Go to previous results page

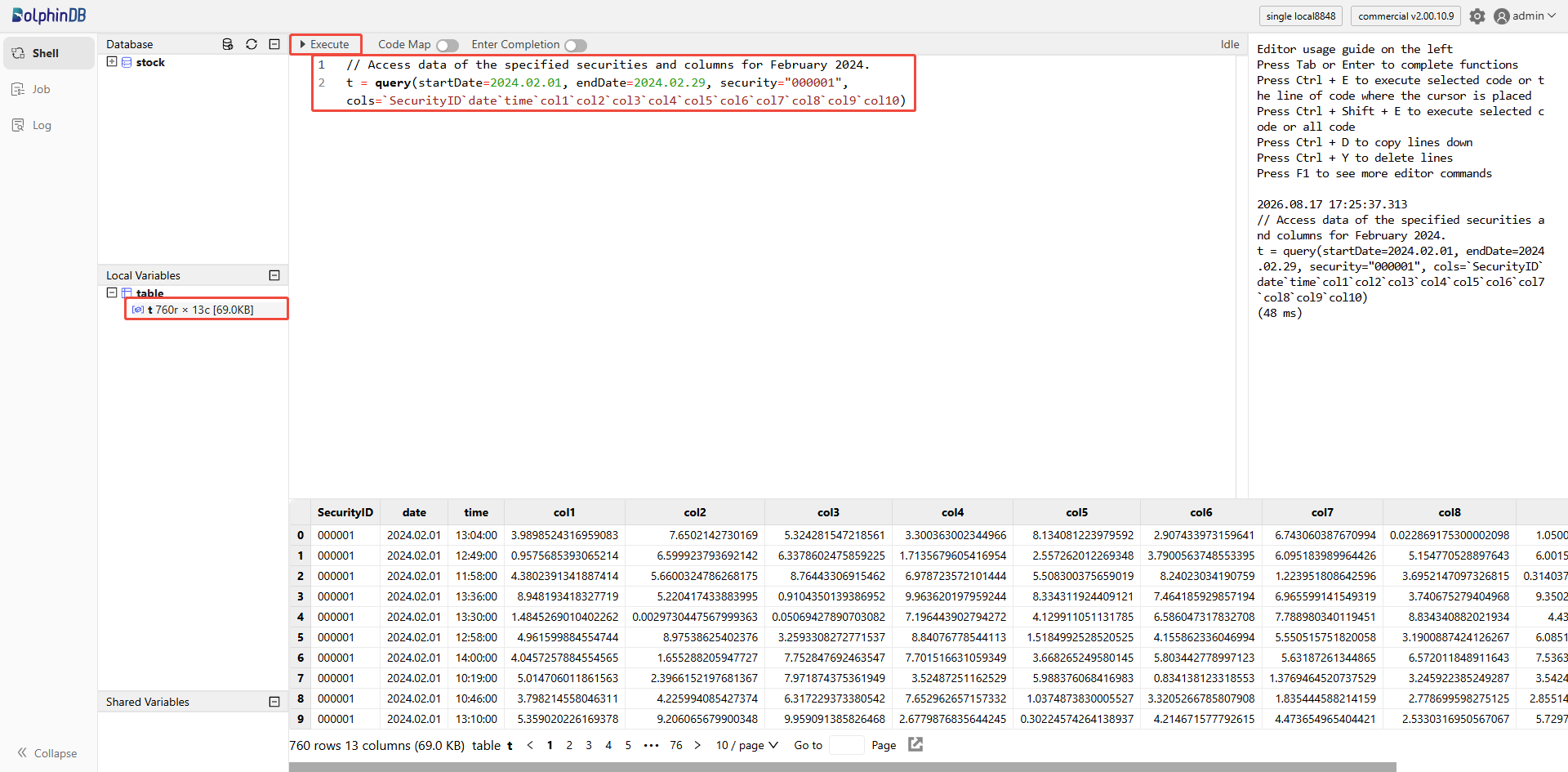(530, 745)
